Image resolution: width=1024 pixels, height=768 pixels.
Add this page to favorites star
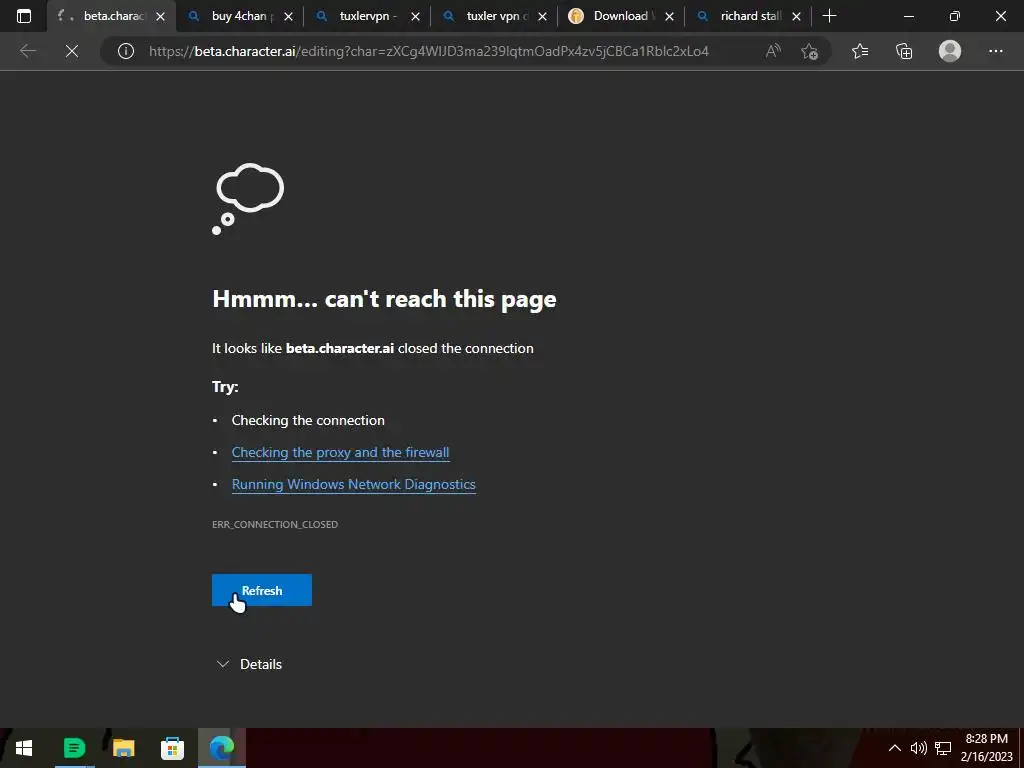pyautogui.click(x=810, y=51)
